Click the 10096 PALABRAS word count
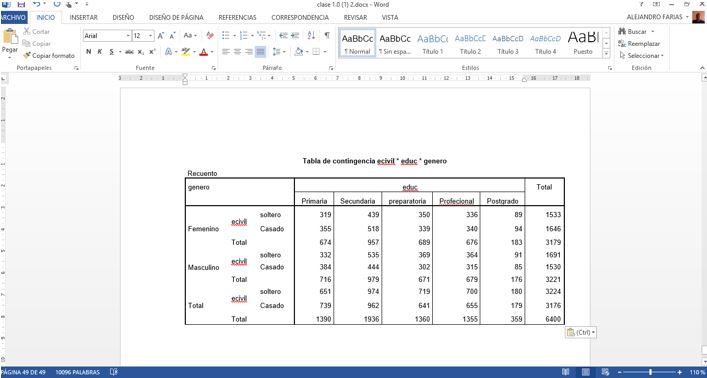Image resolution: width=707 pixels, height=378 pixels. (x=78, y=372)
